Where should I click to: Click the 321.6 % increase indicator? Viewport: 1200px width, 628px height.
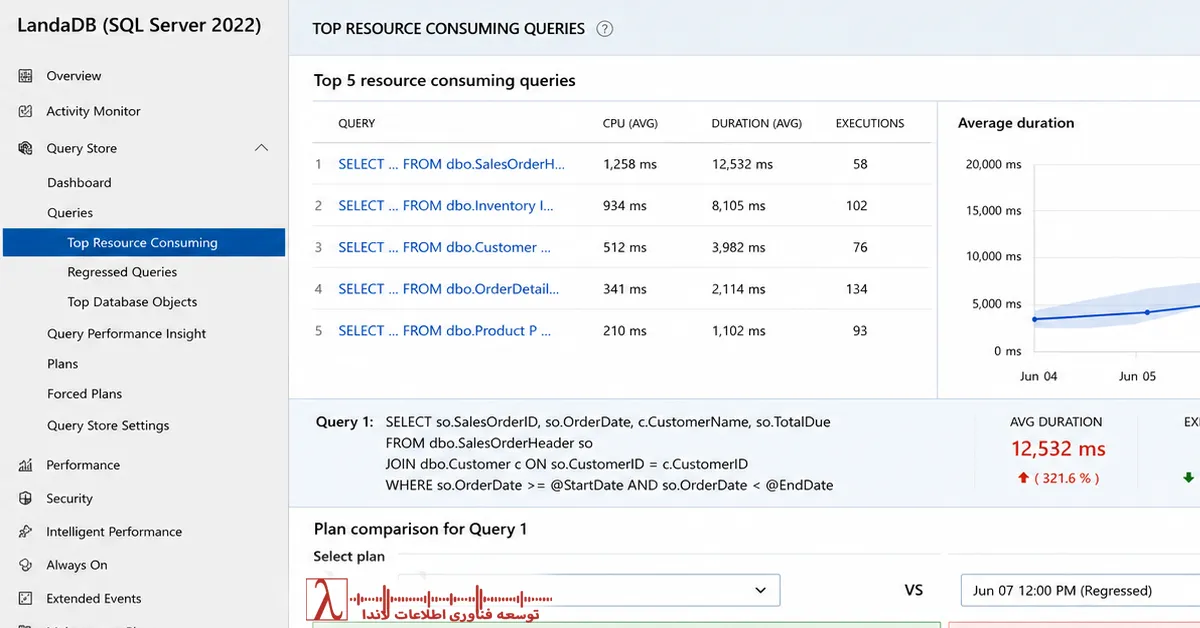(1057, 478)
